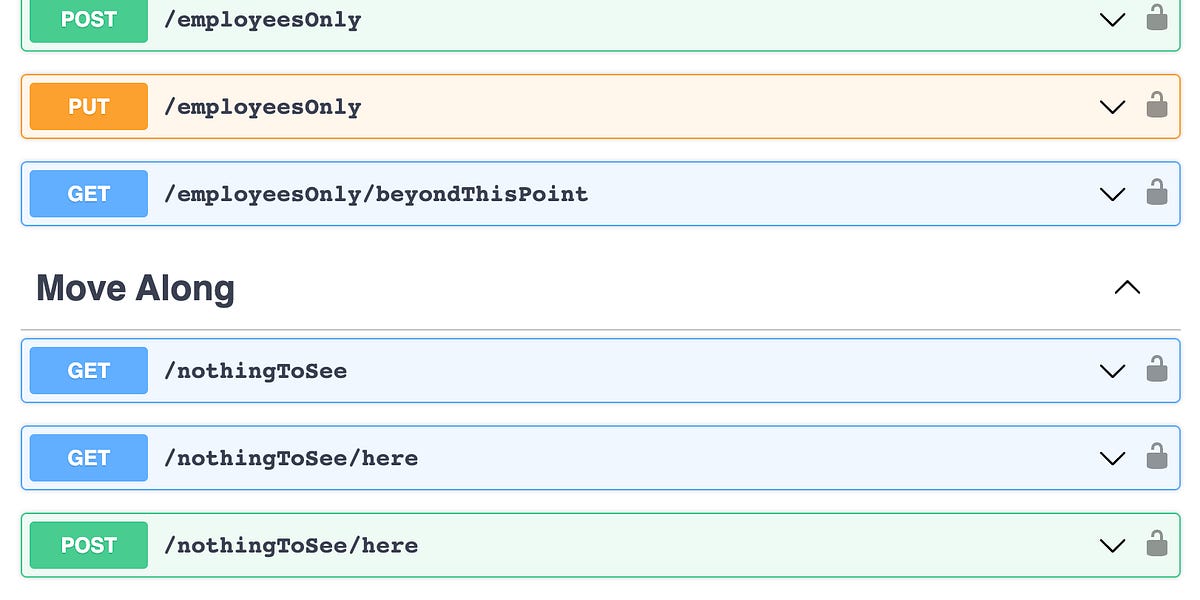Image resolution: width=1200 pixels, height=600 pixels.
Task: Click the Move Along section heading
Action: (x=134, y=288)
